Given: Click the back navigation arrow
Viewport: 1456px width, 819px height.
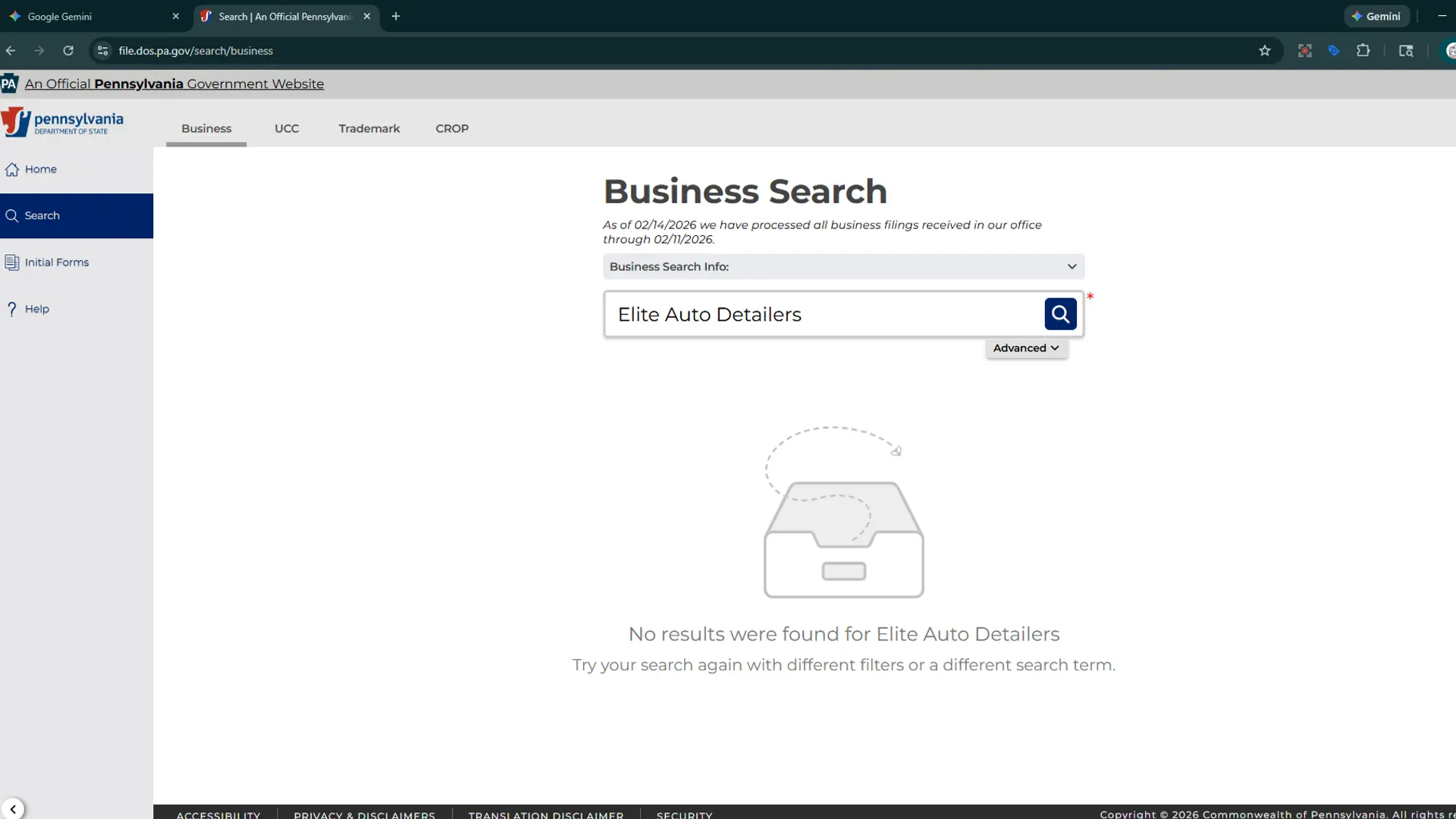Looking at the screenshot, I should click(x=11, y=50).
